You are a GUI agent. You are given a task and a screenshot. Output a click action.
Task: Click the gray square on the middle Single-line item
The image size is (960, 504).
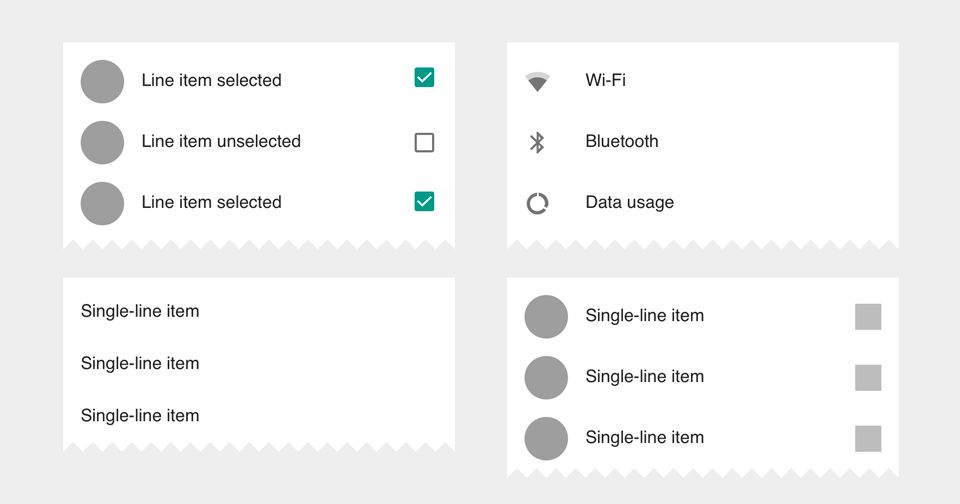(868, 378)
